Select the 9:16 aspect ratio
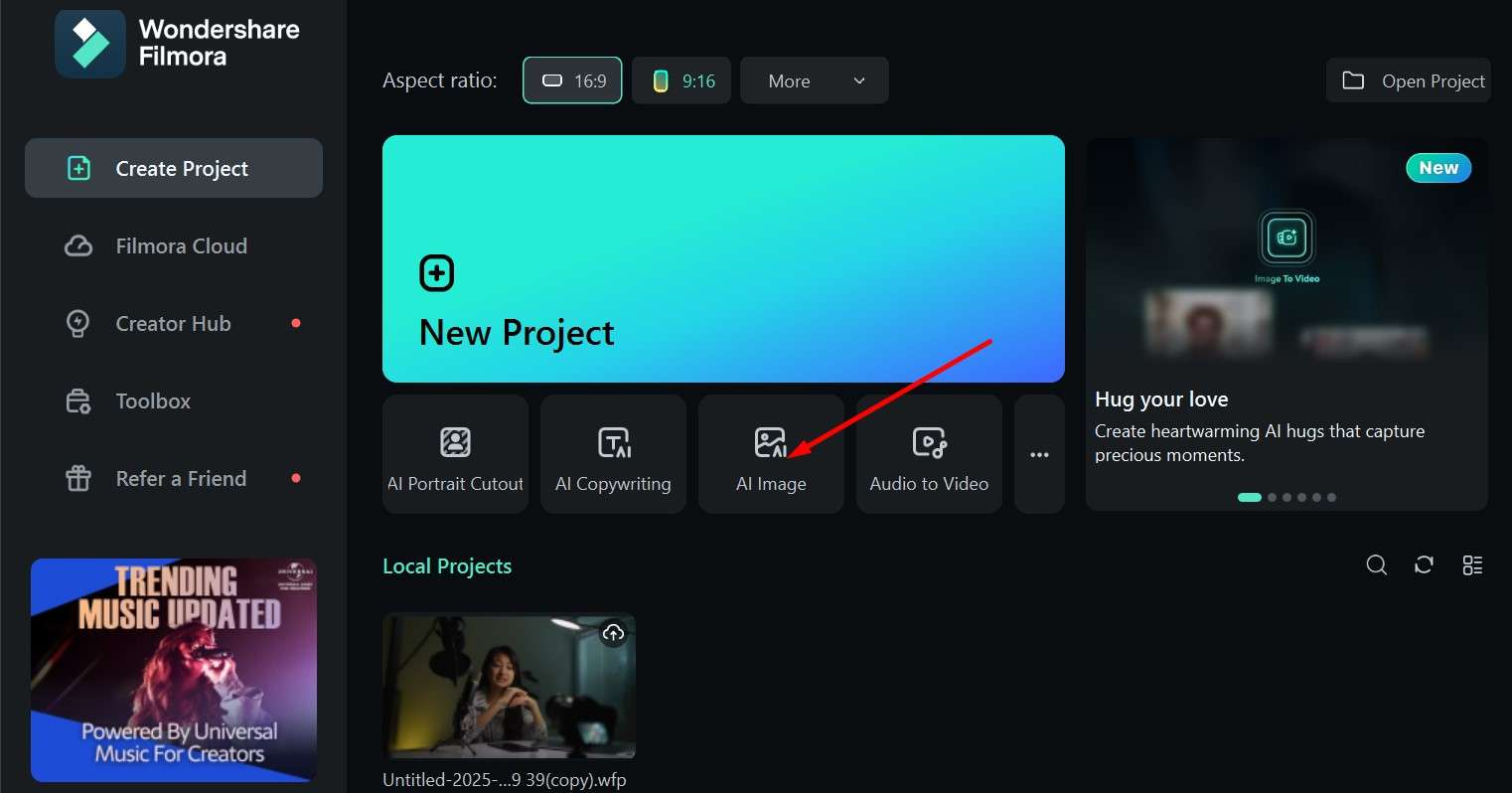 tap(681, 80)
